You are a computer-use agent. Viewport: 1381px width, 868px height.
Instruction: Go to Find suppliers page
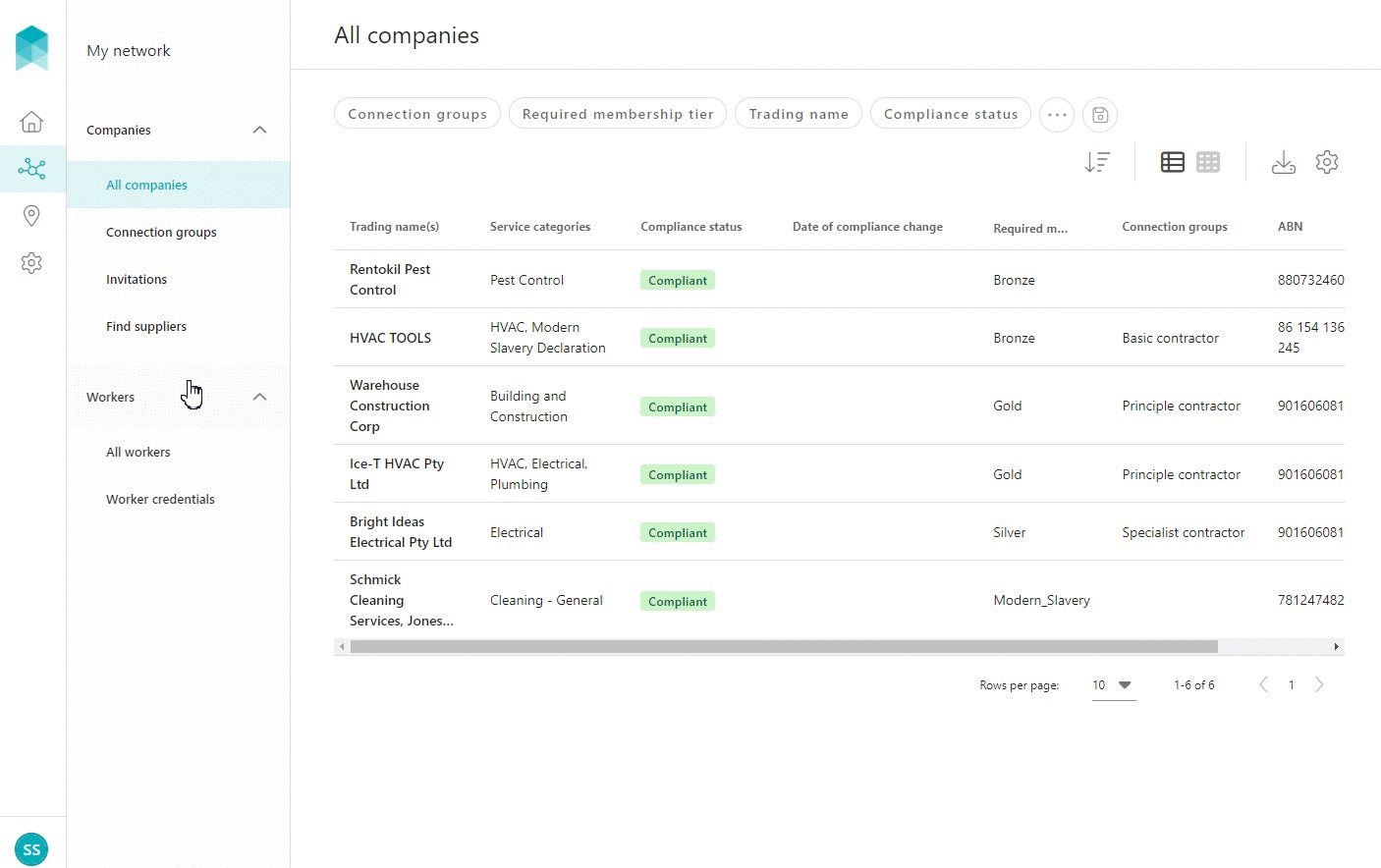146,327
